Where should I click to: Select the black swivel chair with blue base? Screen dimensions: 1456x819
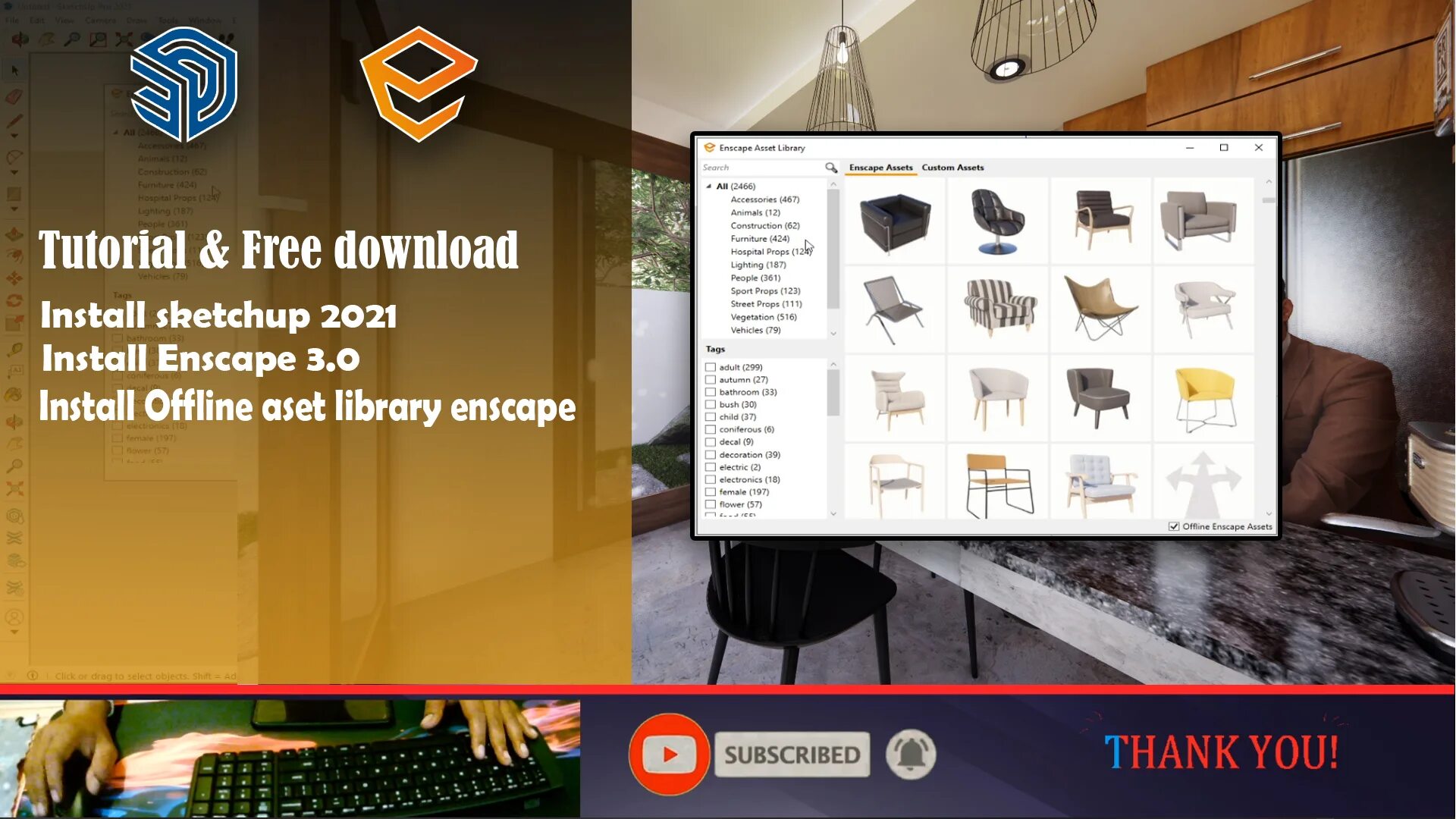pyautogui.click(x=998, y=221)
